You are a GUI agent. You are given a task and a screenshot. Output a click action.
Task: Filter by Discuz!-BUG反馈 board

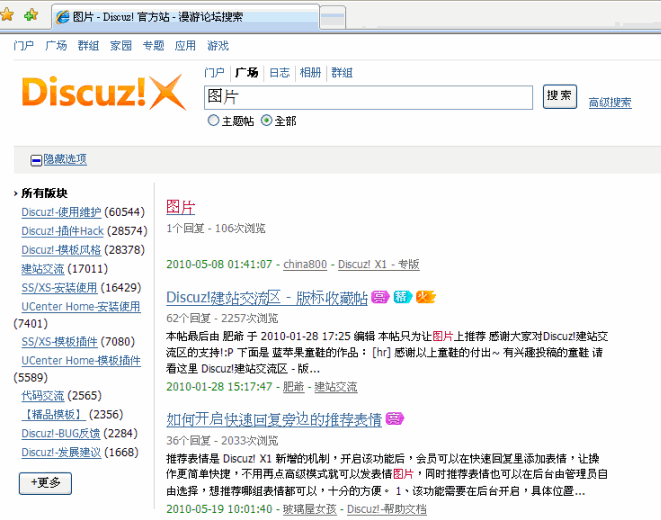(x=61, y=433)
